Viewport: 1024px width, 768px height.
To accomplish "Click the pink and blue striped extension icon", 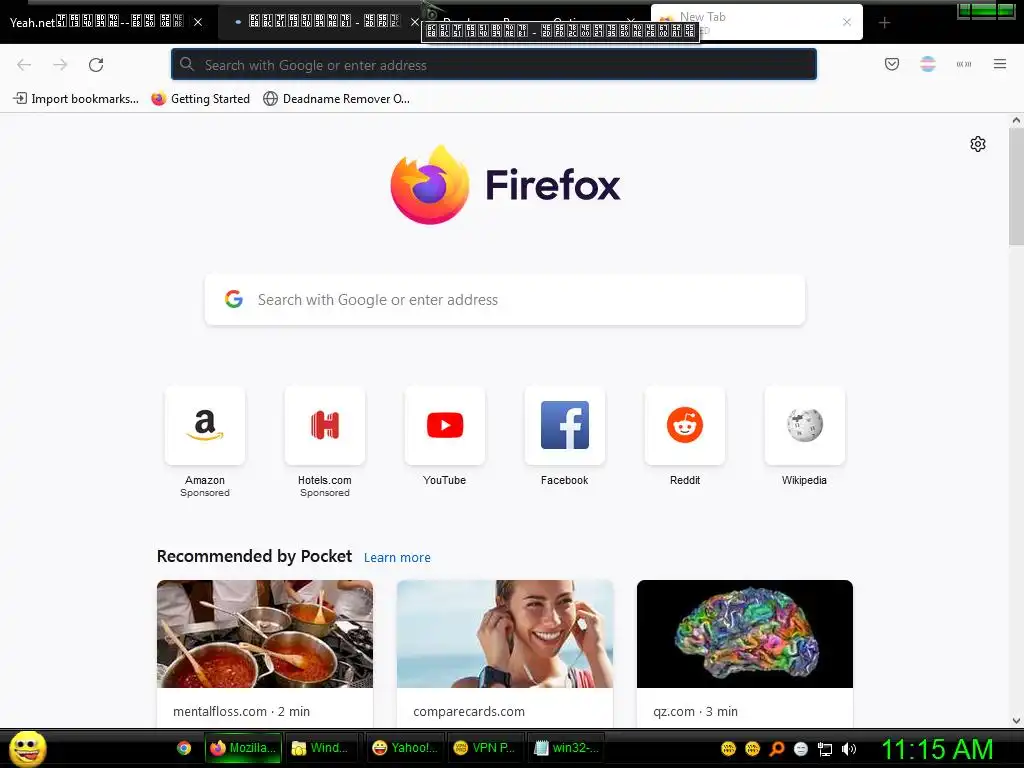I will tap(927, 64).
